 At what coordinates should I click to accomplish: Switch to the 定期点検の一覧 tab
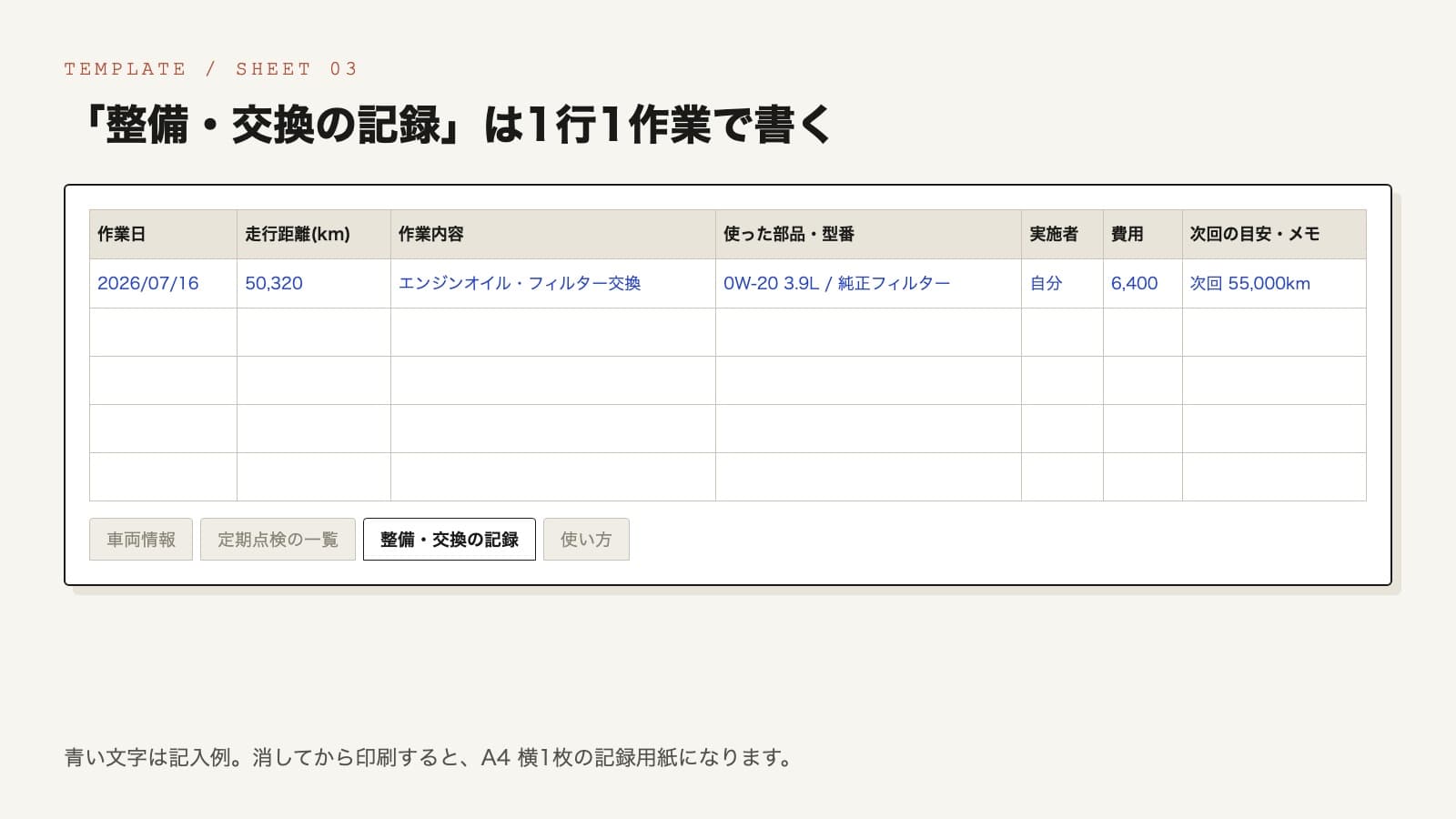(278, 540)
